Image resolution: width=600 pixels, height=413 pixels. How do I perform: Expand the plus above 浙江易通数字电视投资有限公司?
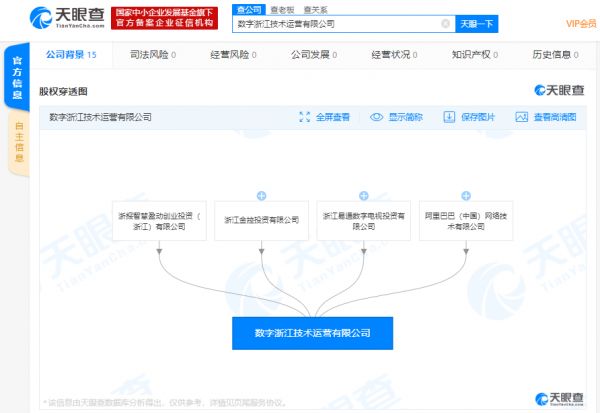click(364, 194)
